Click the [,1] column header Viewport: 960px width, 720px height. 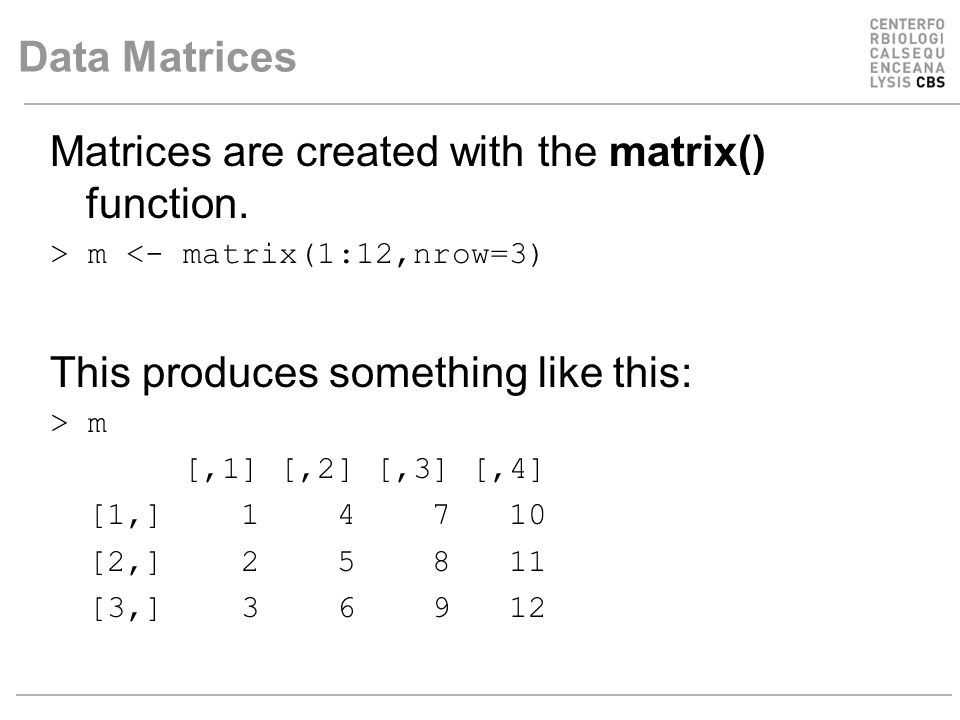[x=222, y=470]
